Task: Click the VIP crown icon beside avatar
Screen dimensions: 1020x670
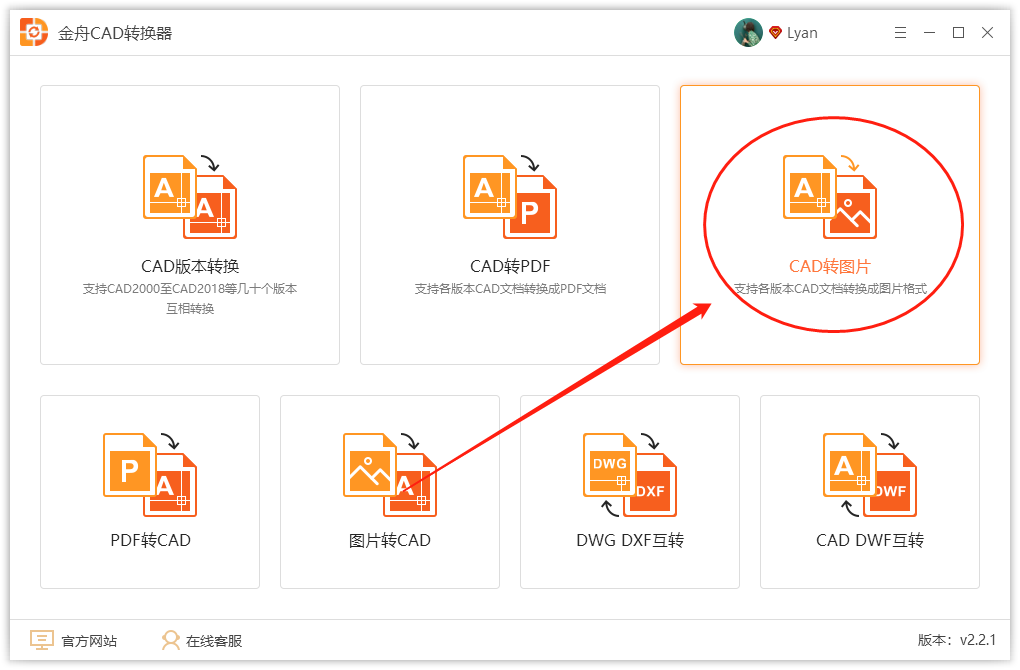Action: 775,31
